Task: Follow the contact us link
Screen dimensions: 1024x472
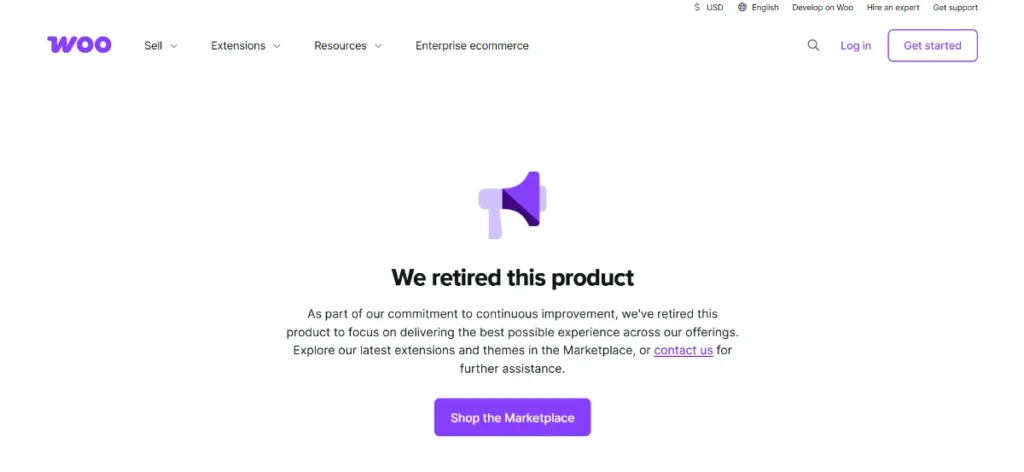Action: click(x=683, y=350)
